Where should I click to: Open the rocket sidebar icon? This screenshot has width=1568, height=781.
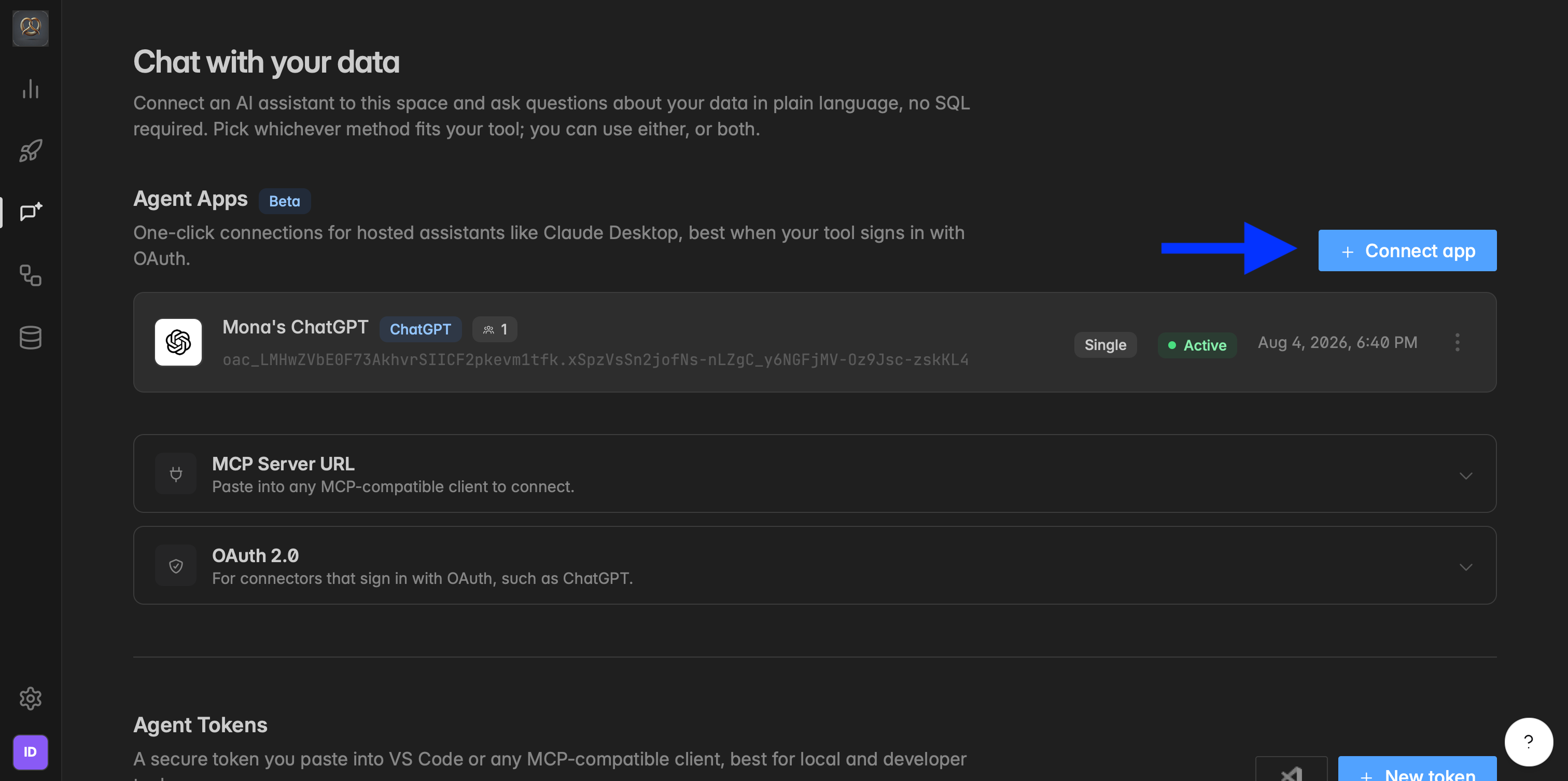click(31, 150)
